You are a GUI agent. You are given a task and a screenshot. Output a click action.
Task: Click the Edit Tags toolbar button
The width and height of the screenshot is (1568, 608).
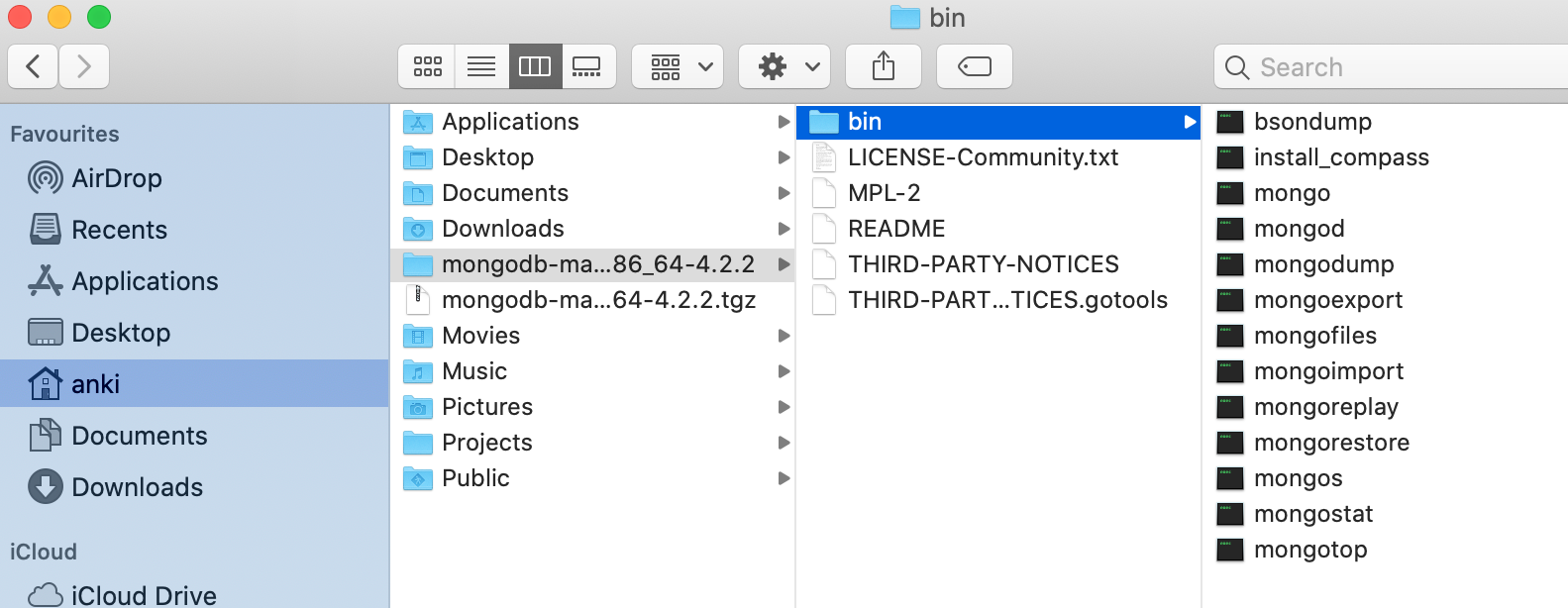(975, 66)
